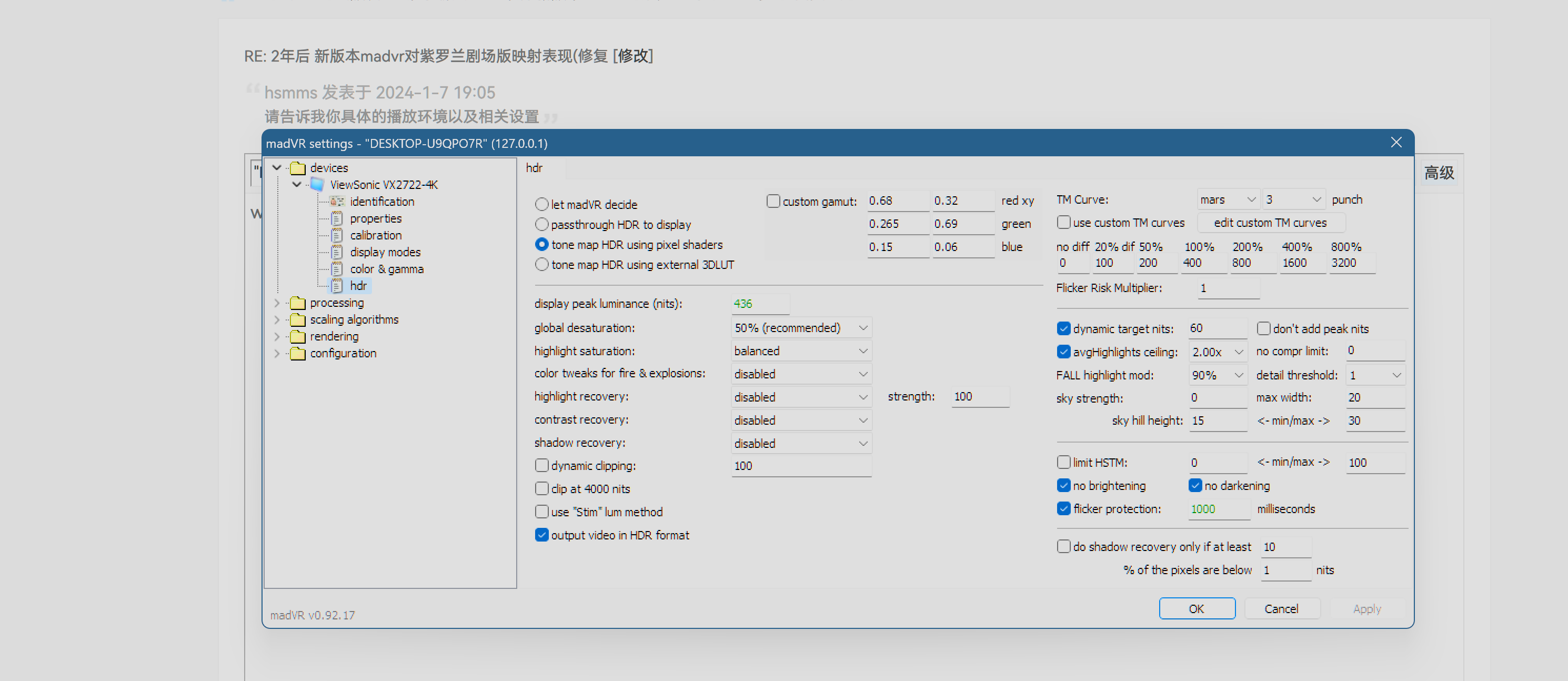Image resolution: width=1568 pixels, height=681 pixels.
Task: Enable 'use Stim lum method' checkbox
Action: pos(542,512)
